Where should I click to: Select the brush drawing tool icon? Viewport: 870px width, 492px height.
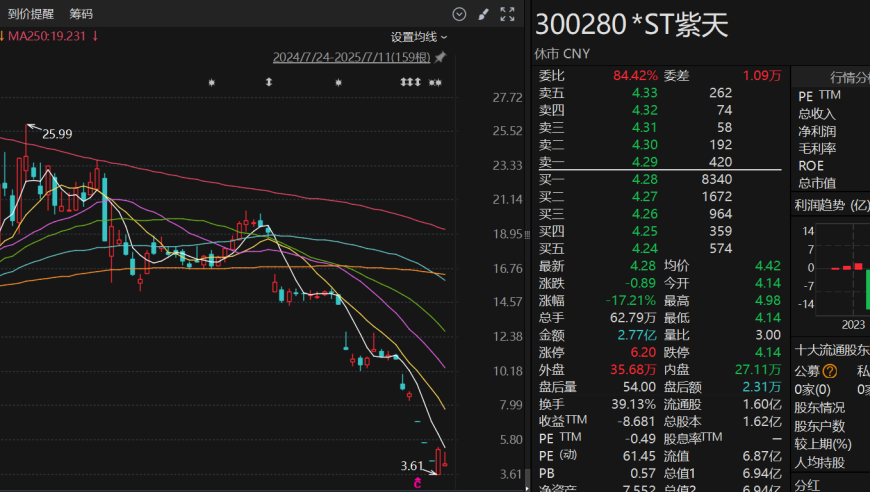point(483,14)
